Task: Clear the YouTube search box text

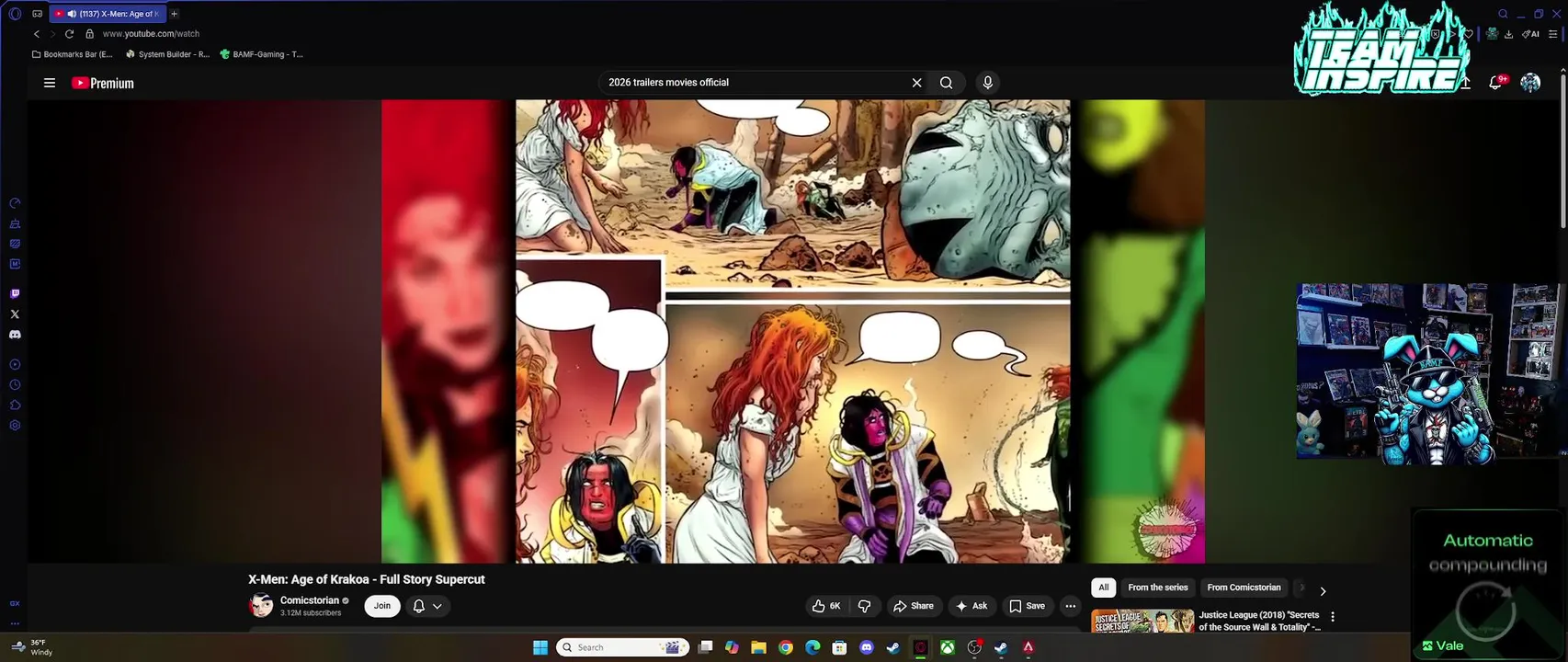Action: tap(916, 83)
